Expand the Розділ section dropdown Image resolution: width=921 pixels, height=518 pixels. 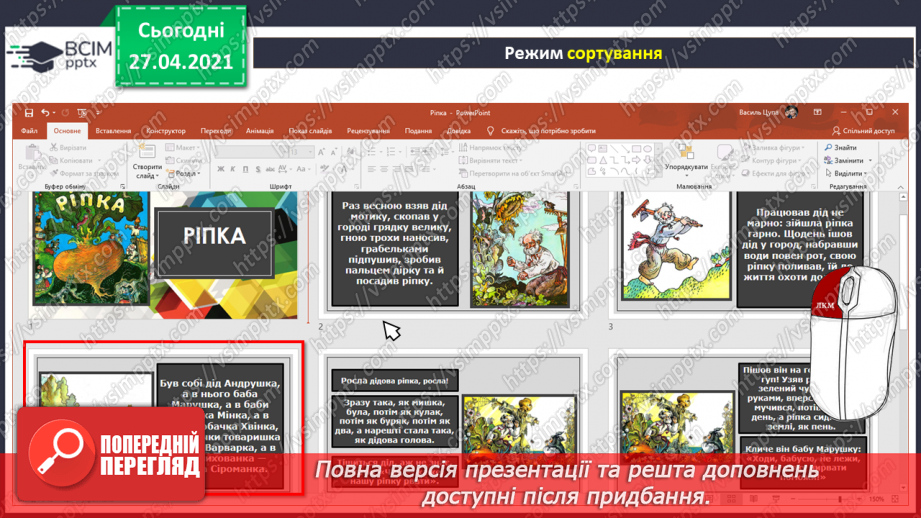coord(184,173)
